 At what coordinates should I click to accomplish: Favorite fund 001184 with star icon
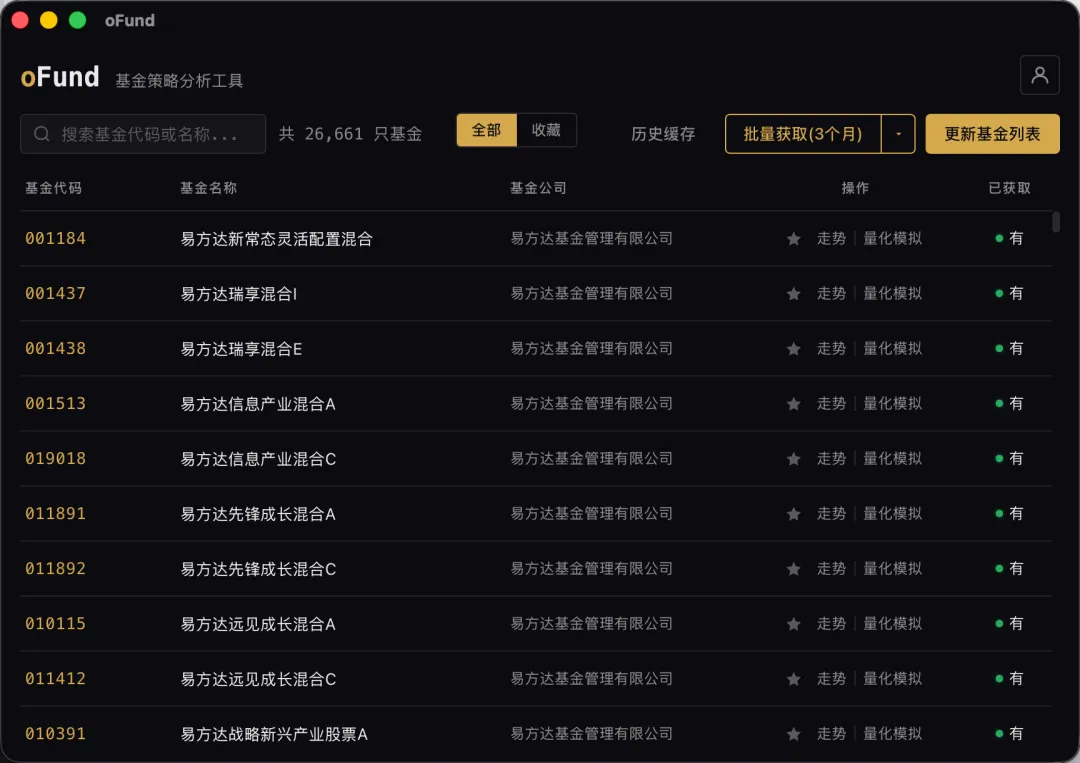click(x=793, y=239)
